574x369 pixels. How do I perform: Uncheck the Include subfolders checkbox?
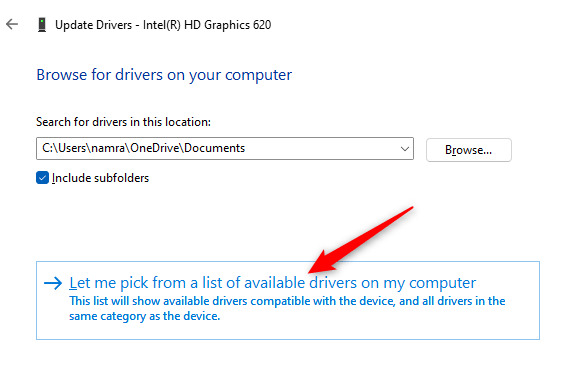coord(42,178)
